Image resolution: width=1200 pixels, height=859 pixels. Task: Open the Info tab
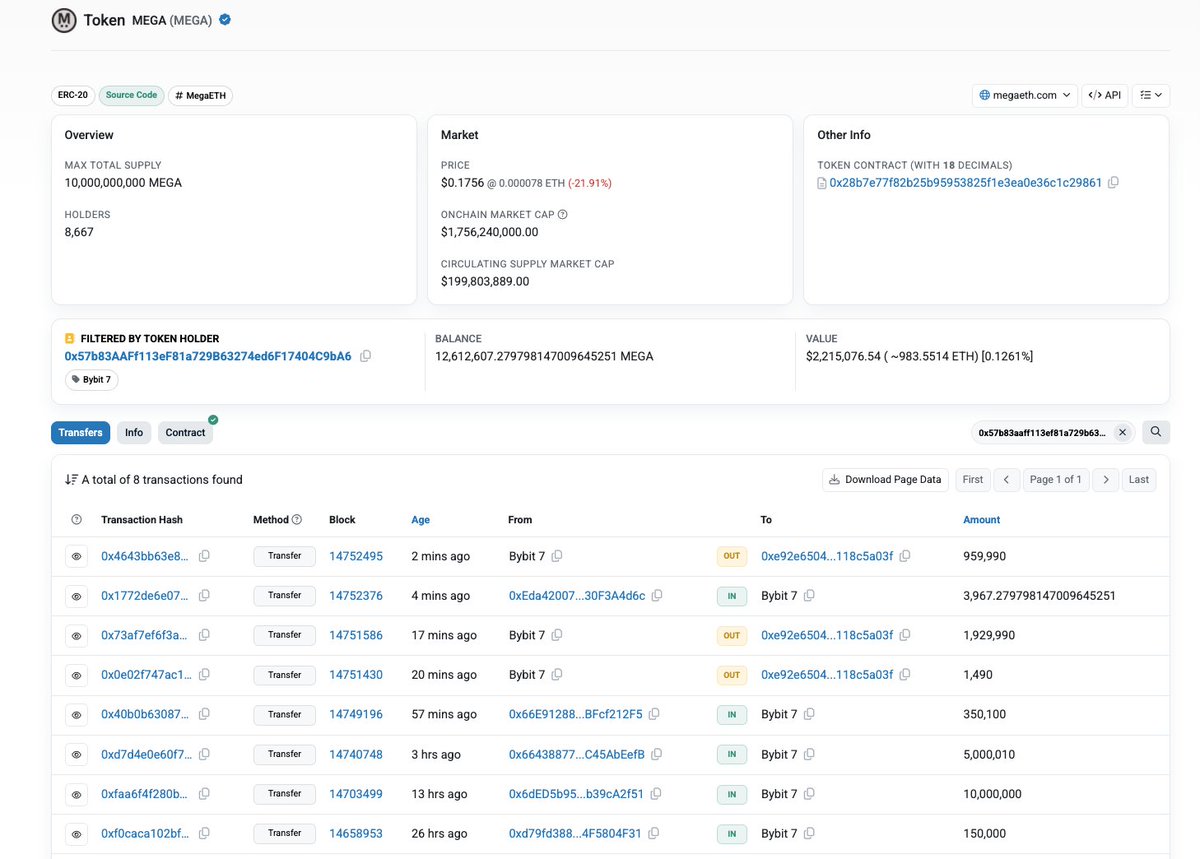coord(134,433)
